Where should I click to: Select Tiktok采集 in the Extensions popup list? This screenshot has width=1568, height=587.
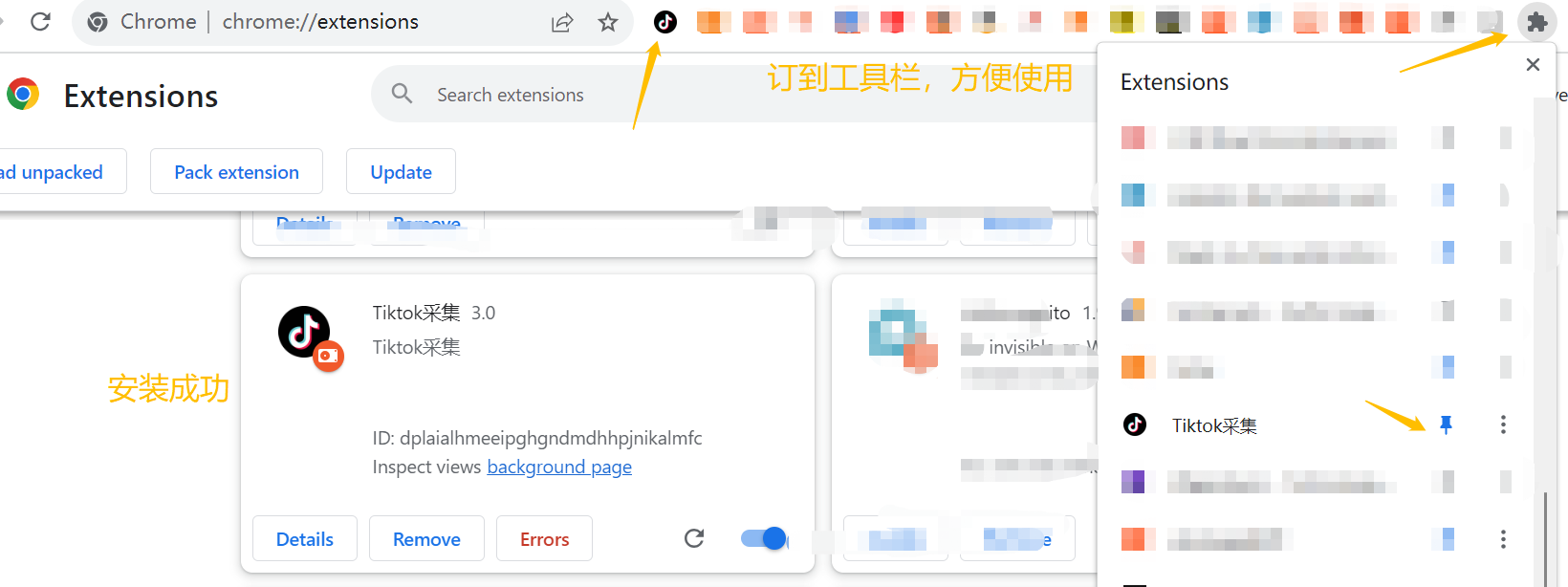1214,425
